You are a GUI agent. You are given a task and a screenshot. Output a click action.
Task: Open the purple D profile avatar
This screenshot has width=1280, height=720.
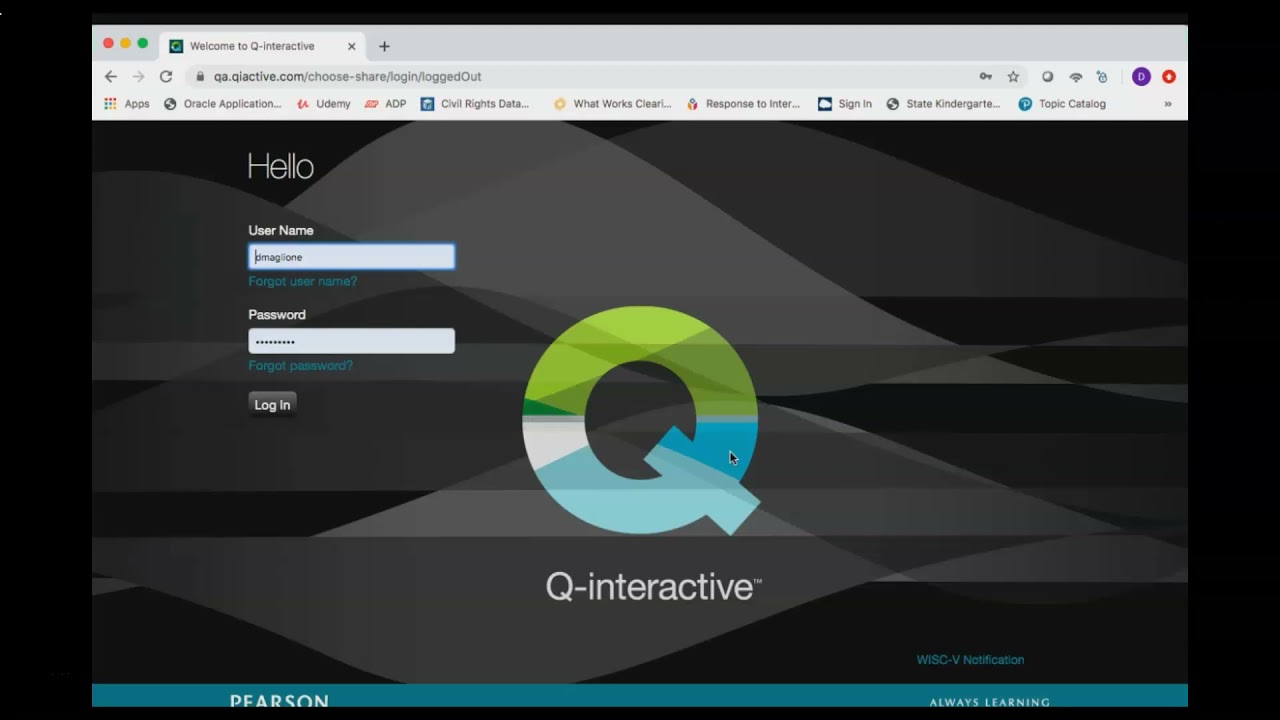pos(1141,76)
